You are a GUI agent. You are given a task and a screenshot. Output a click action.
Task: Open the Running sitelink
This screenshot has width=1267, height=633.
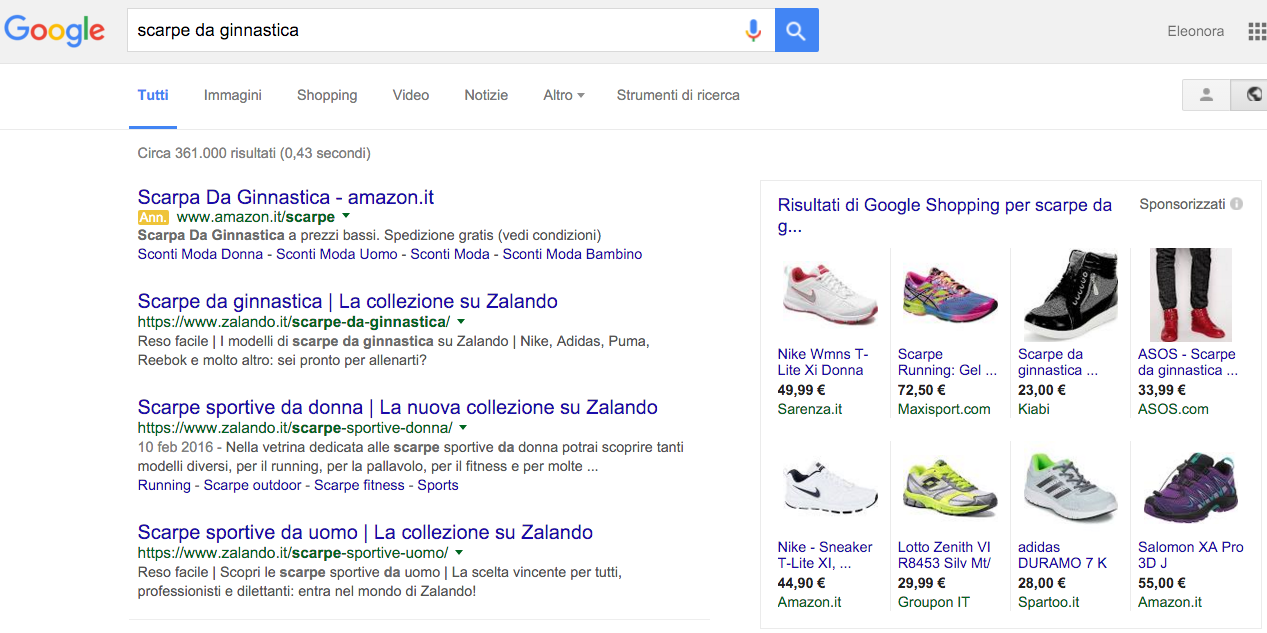pyautogui.click(x=164, y=485)
